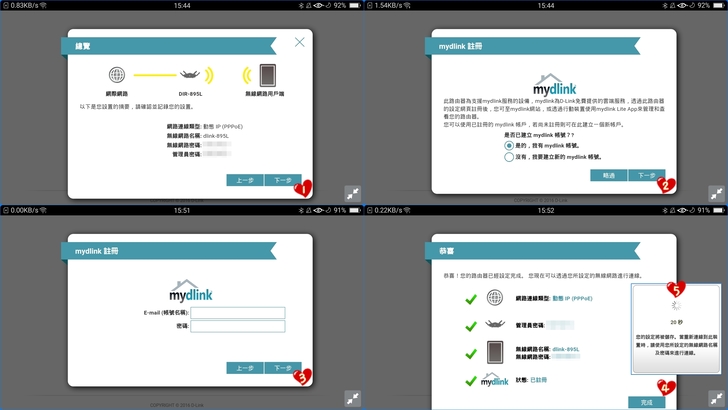Click the green checkmark in the 無線網路名稱 row
The height and width of the screenshot is (410, 728).
point(471,354)
